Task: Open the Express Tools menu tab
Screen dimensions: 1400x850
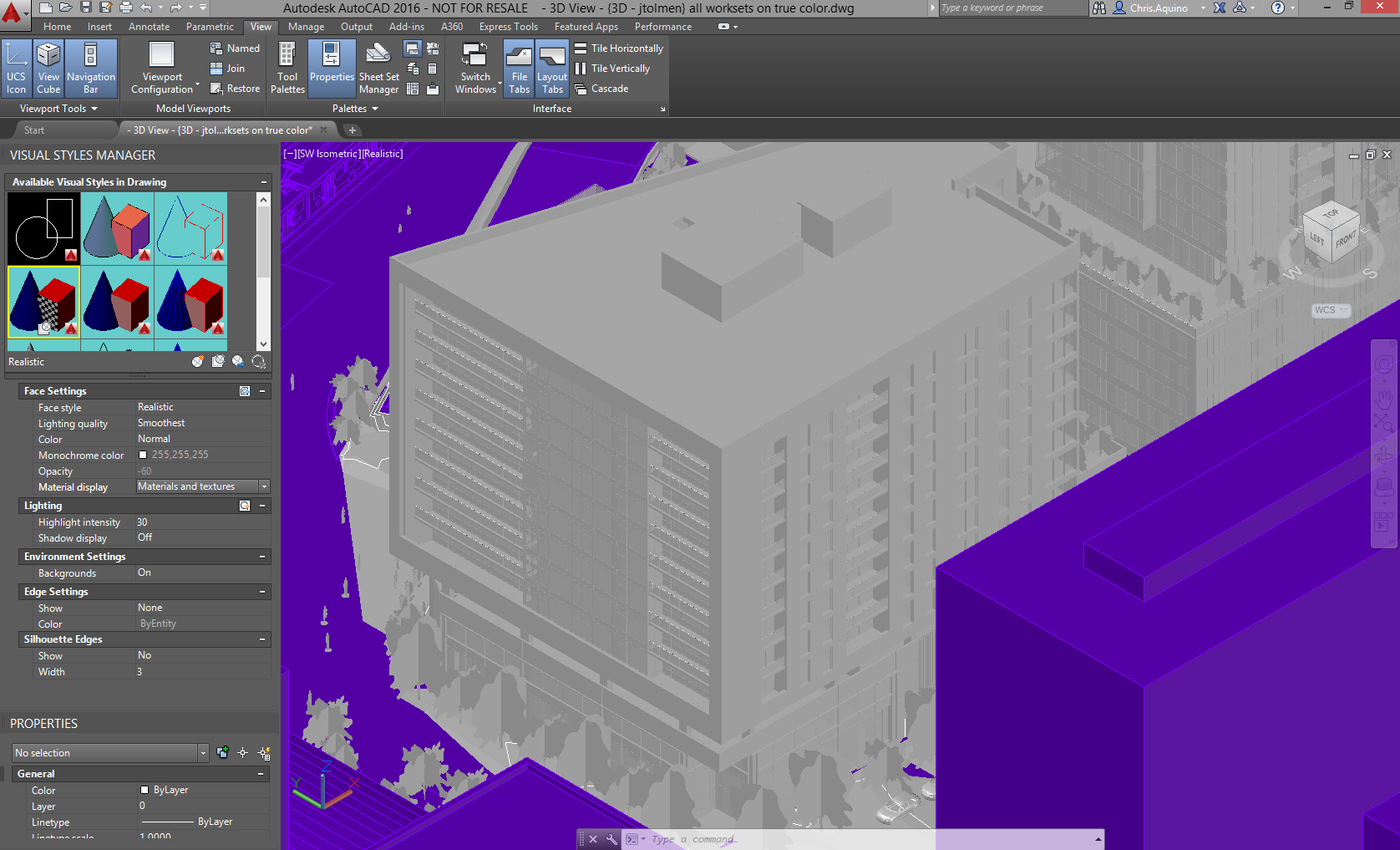Action: point(508,26)
